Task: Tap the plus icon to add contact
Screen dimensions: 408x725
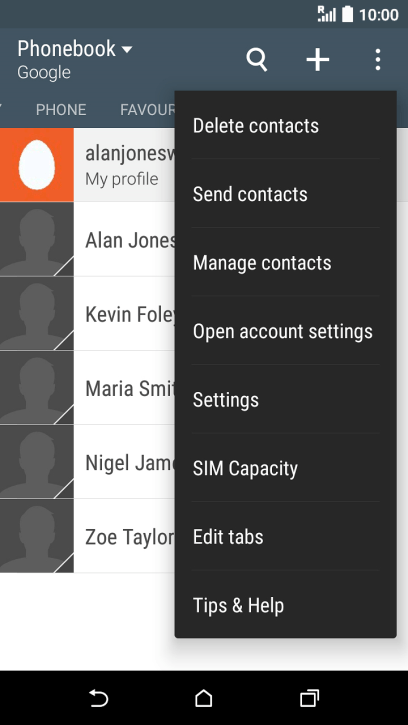Action: pos(318,60)
